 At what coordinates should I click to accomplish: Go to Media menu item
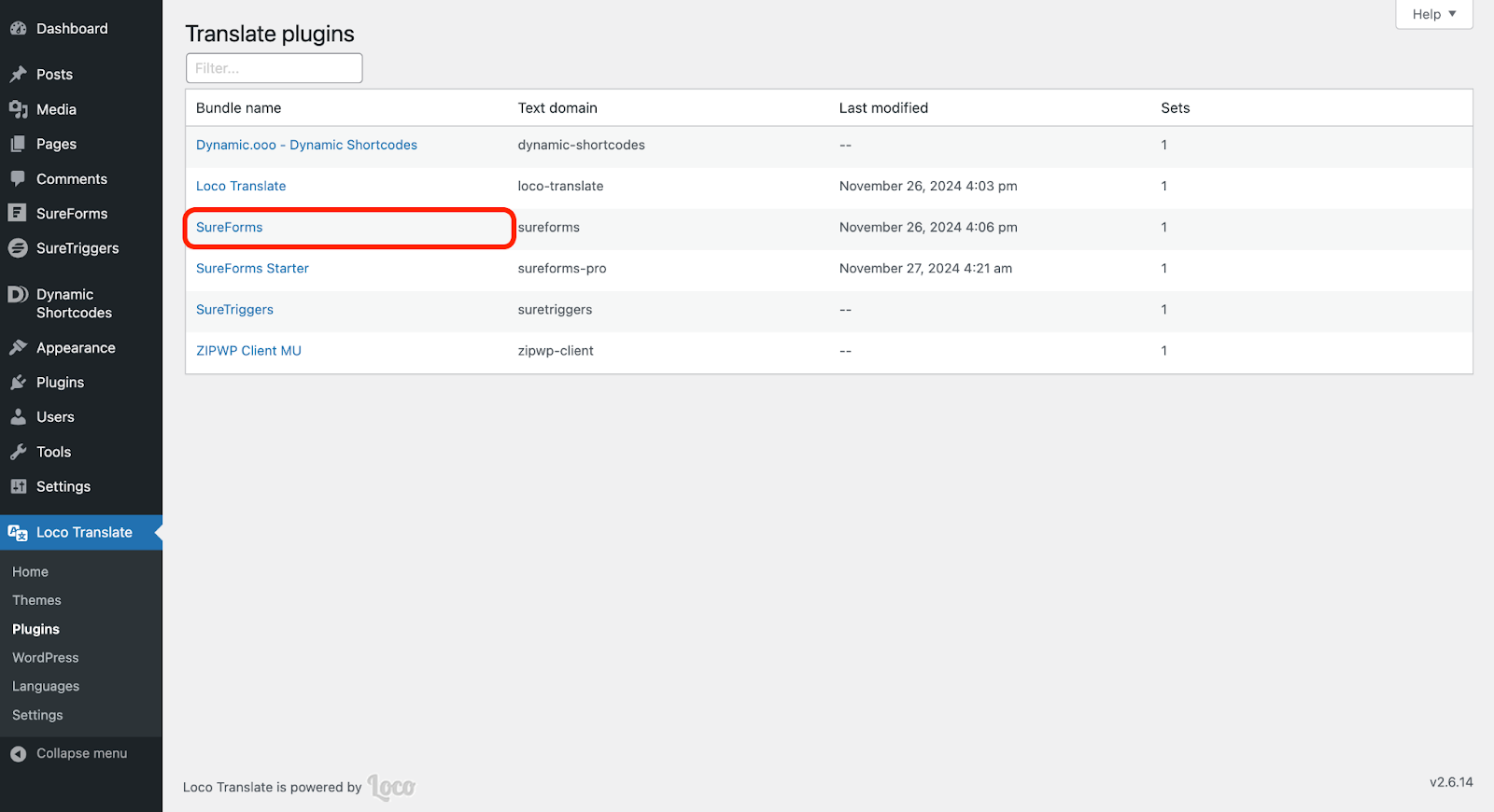pyautogui.click(x=56, y=109)
